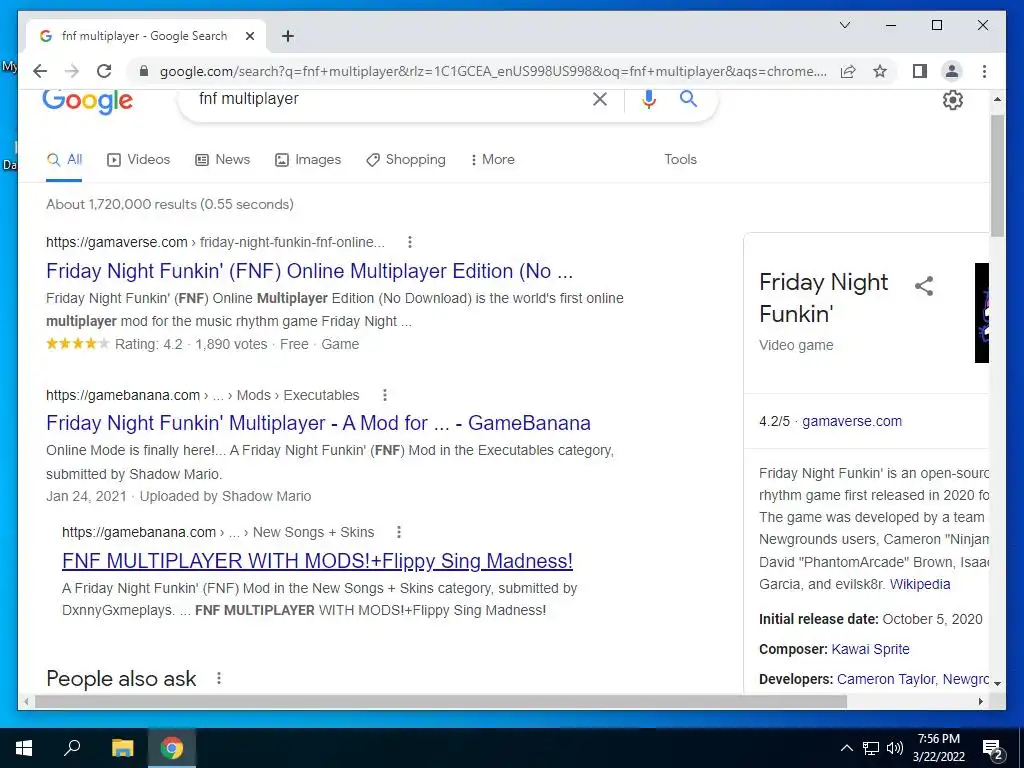Expand the More search categories menu
Viewport: 1024px width, 768px height.
tap(492, 159)
